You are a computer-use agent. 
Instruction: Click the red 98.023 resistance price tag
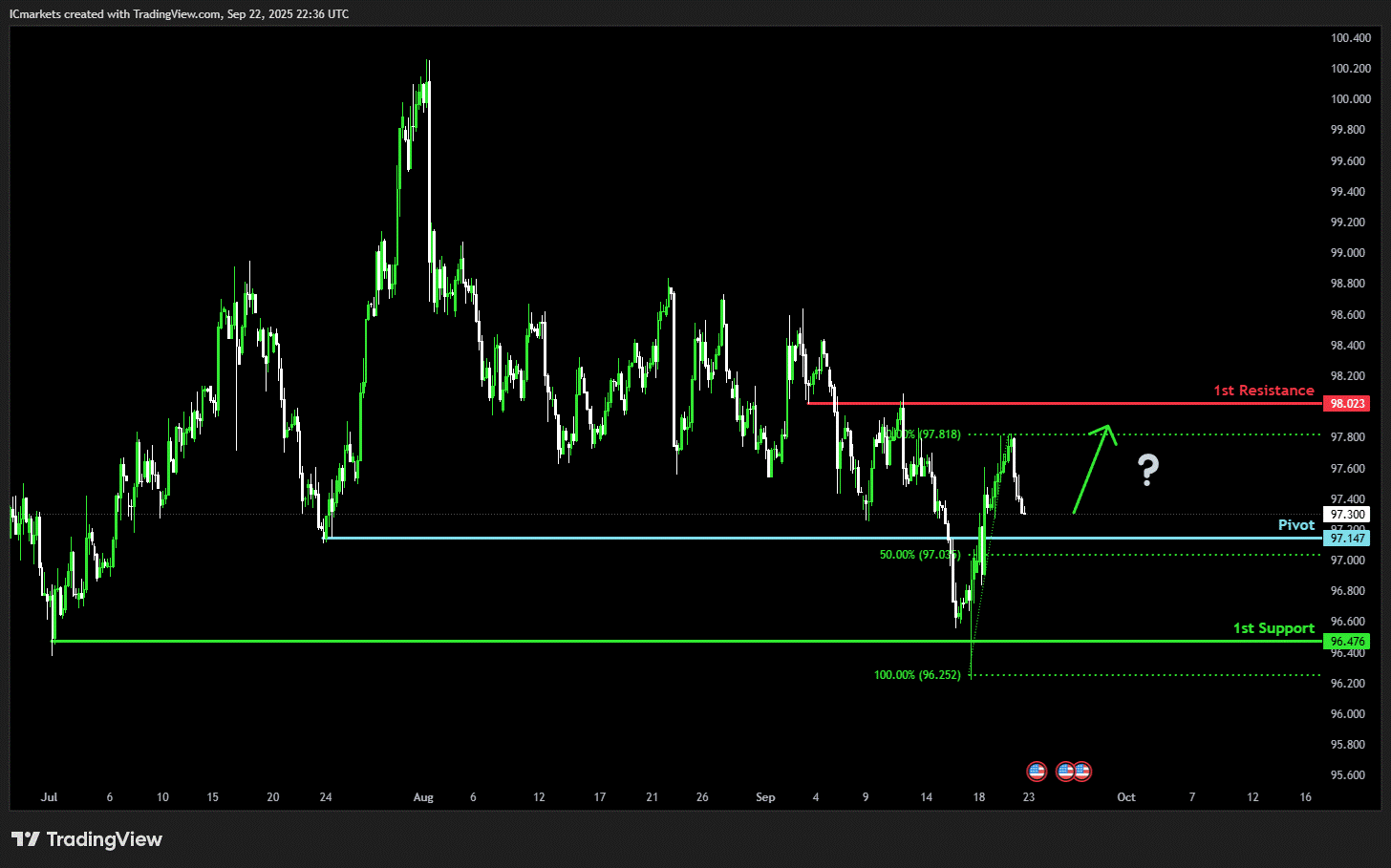coord(1347,404)
